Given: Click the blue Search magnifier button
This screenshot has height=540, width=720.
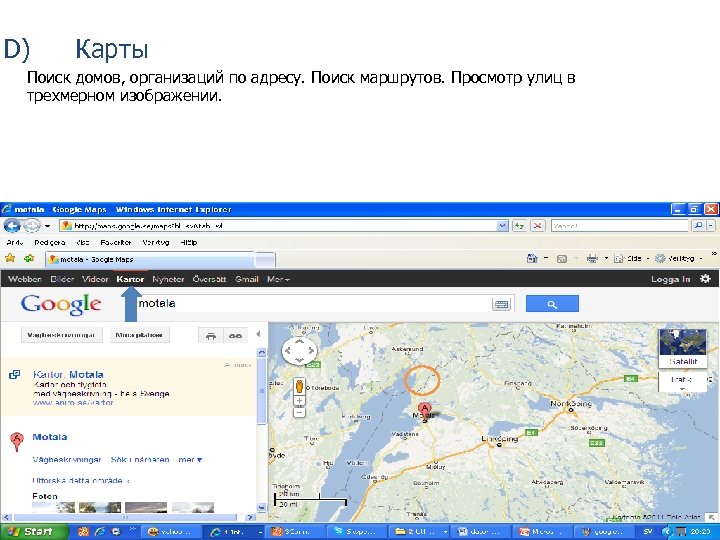Looking at the screenshot, I should [552, 304].
